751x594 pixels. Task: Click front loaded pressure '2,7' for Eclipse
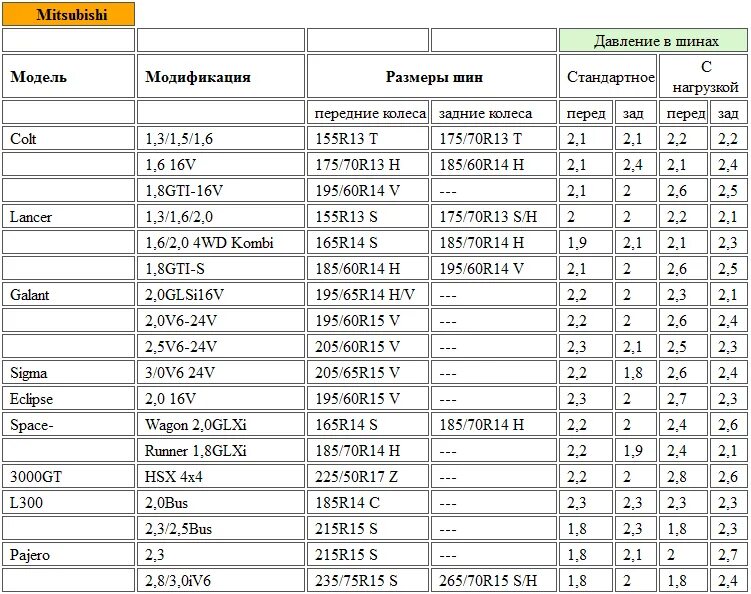point(683,399)
